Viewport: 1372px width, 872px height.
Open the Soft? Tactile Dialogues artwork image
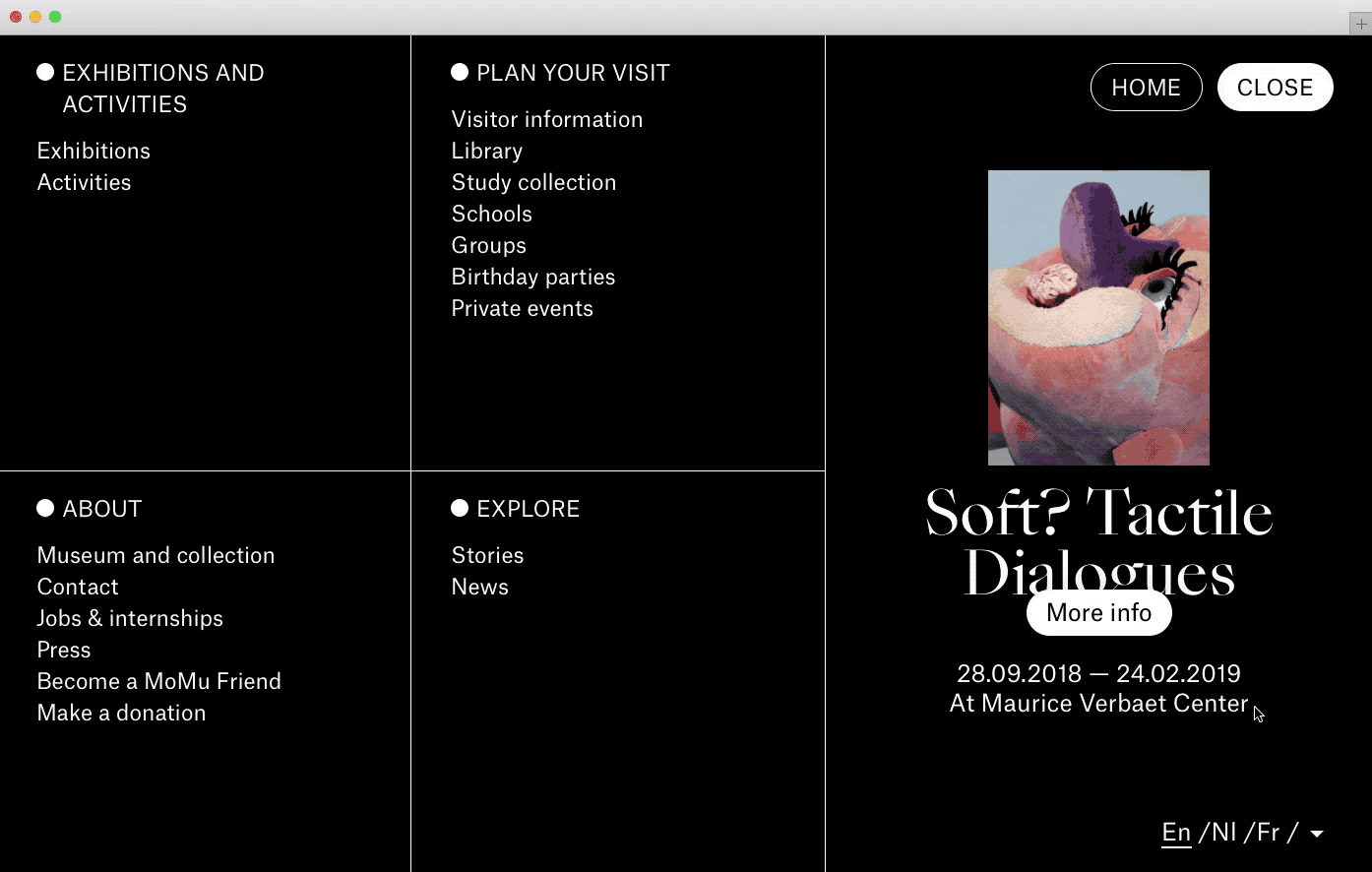tap(1098, 318)
